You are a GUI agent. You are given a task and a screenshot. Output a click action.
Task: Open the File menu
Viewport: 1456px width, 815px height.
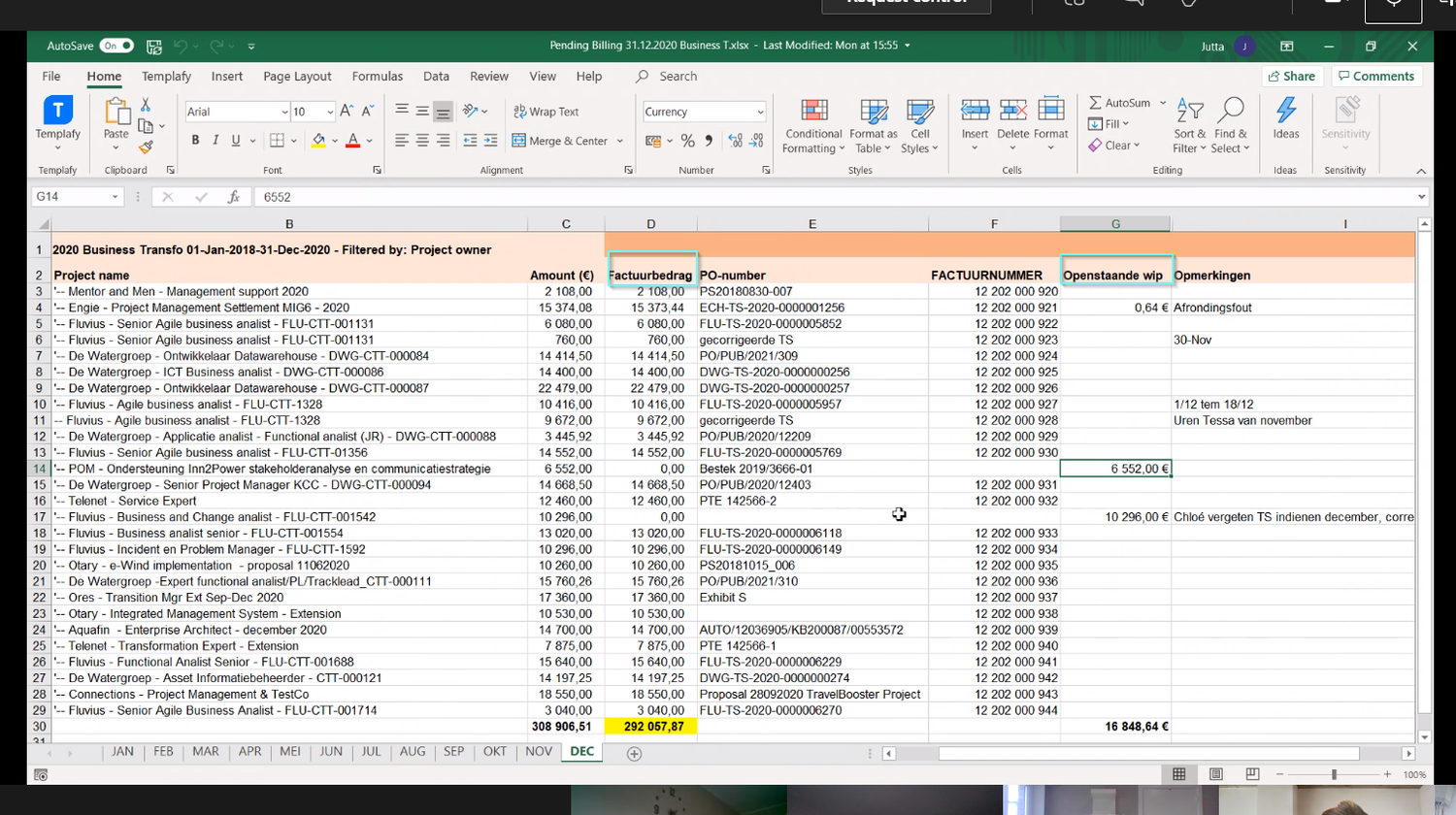pos(51,77)
